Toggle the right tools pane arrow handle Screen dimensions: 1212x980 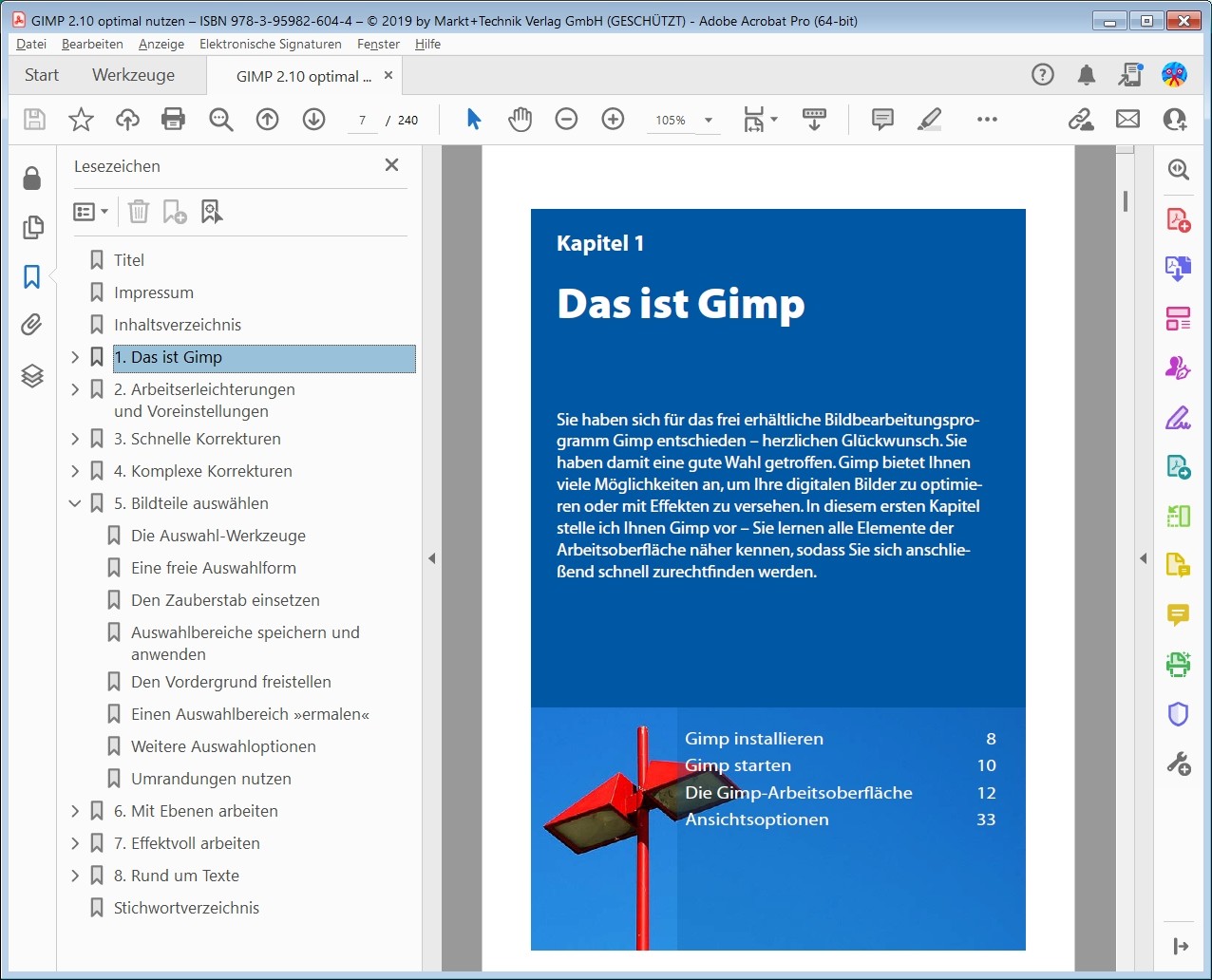(1144, 558)
